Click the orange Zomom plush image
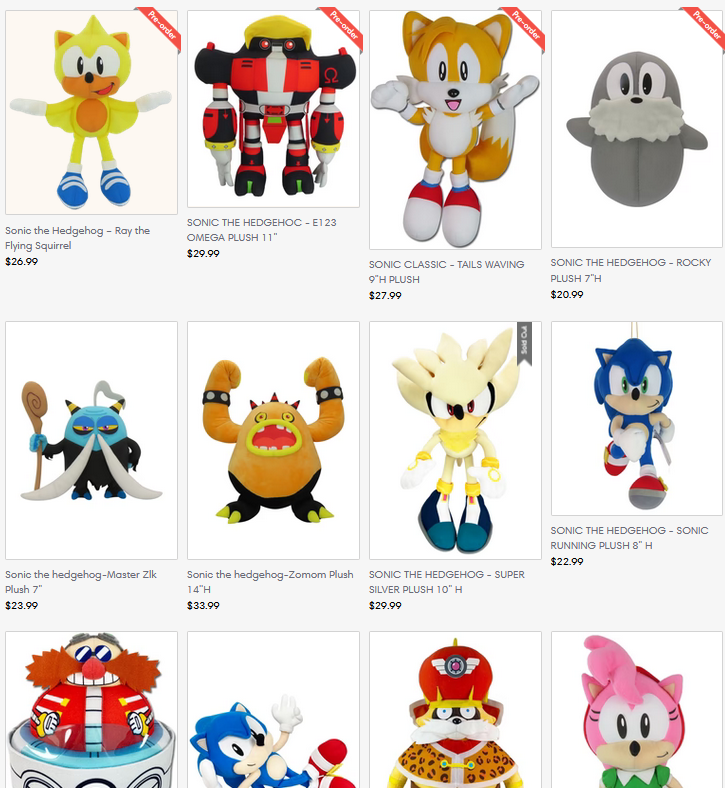 273,440
